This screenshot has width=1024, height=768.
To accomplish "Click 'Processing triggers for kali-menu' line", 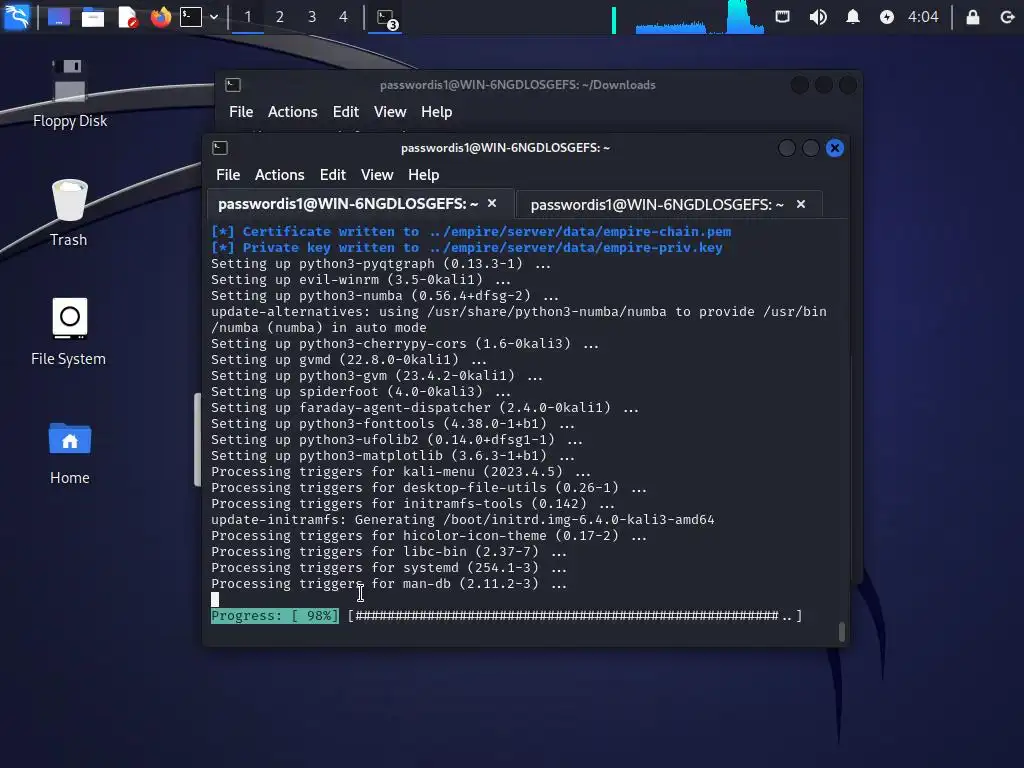I will coord(400,472).
